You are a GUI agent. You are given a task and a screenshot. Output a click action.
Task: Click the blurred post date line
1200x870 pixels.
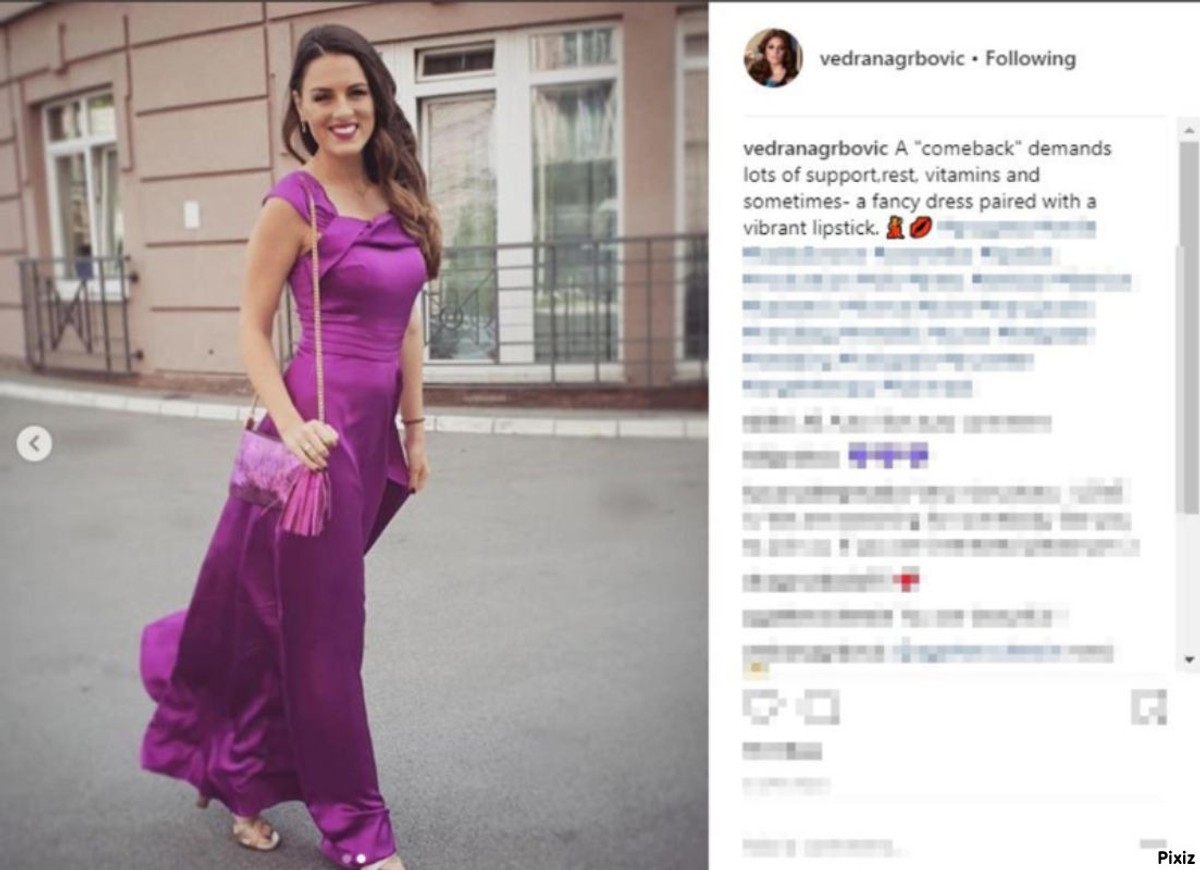click(x=786, y=785)
